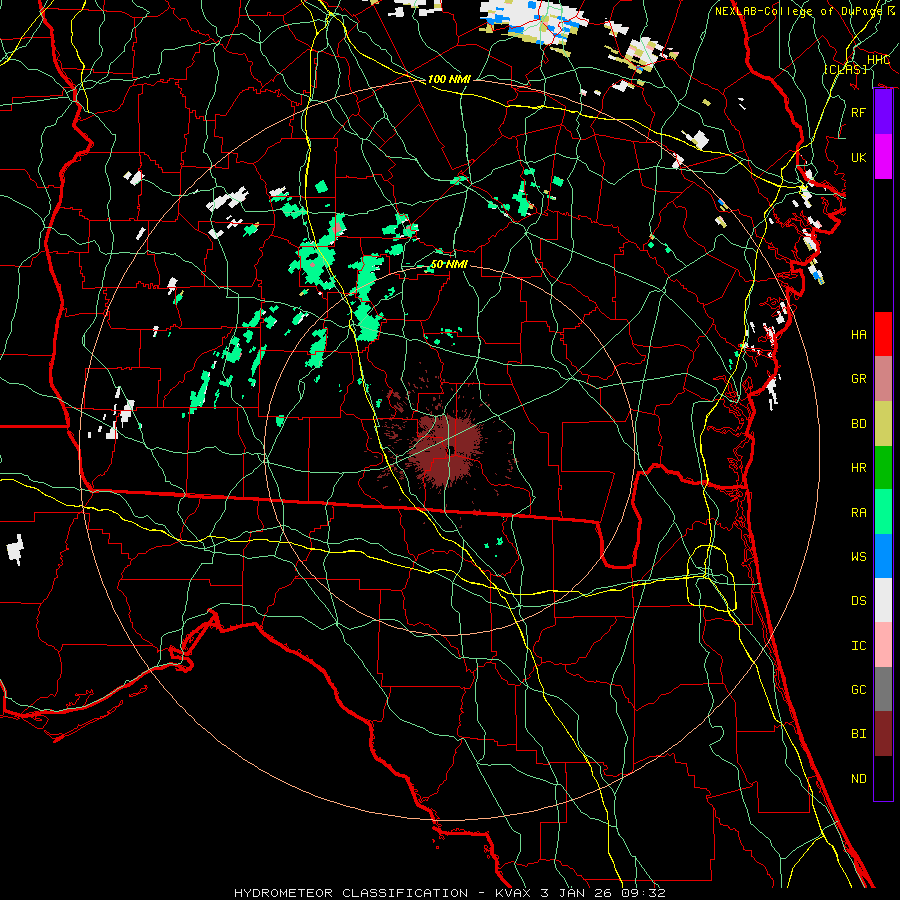Pick the dark green HR legend swatch
Image resolution: width=900 pixels, height=900 pixels.
(883, 468)
